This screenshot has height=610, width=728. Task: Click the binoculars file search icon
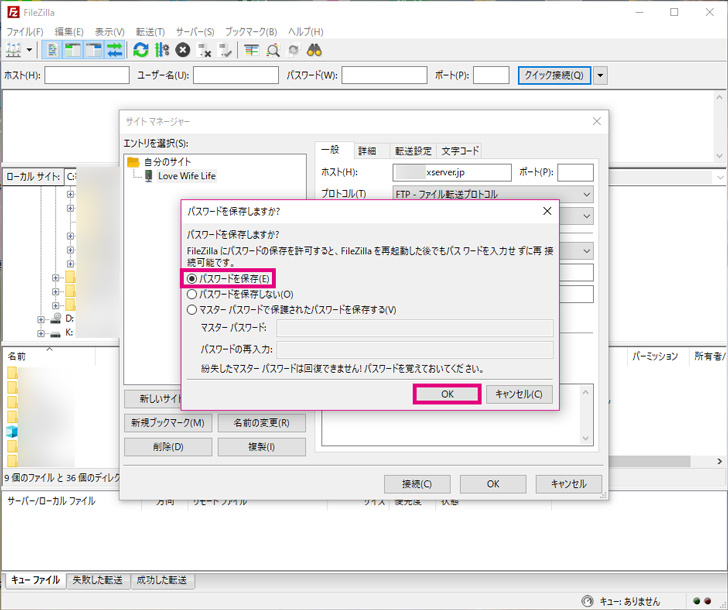(x=314, y=50)
